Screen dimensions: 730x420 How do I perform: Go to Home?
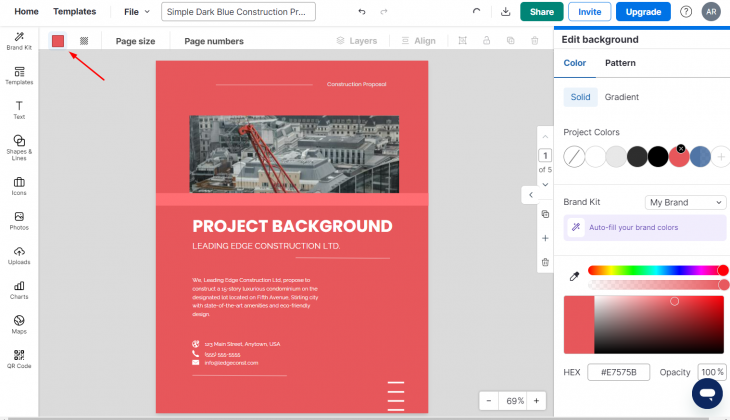click(x=27, y=12)
